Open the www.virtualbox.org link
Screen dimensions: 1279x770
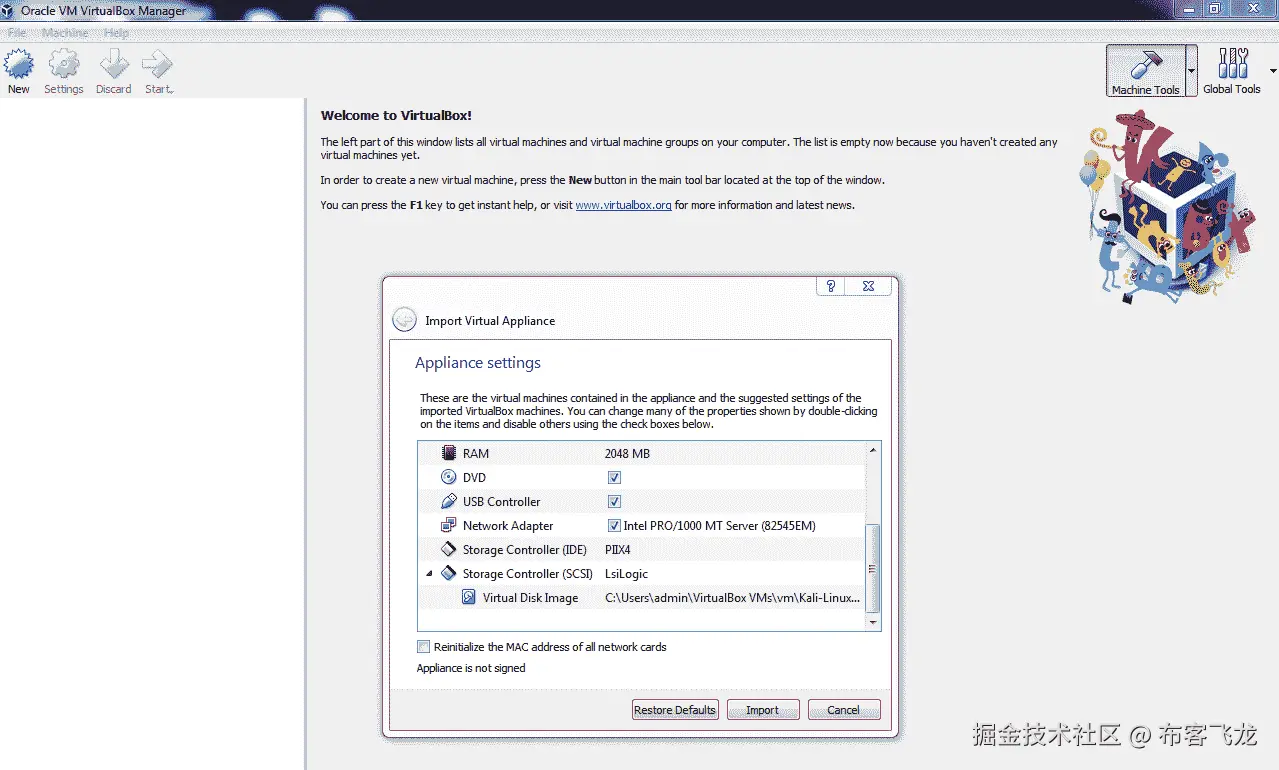coord(623,205)
